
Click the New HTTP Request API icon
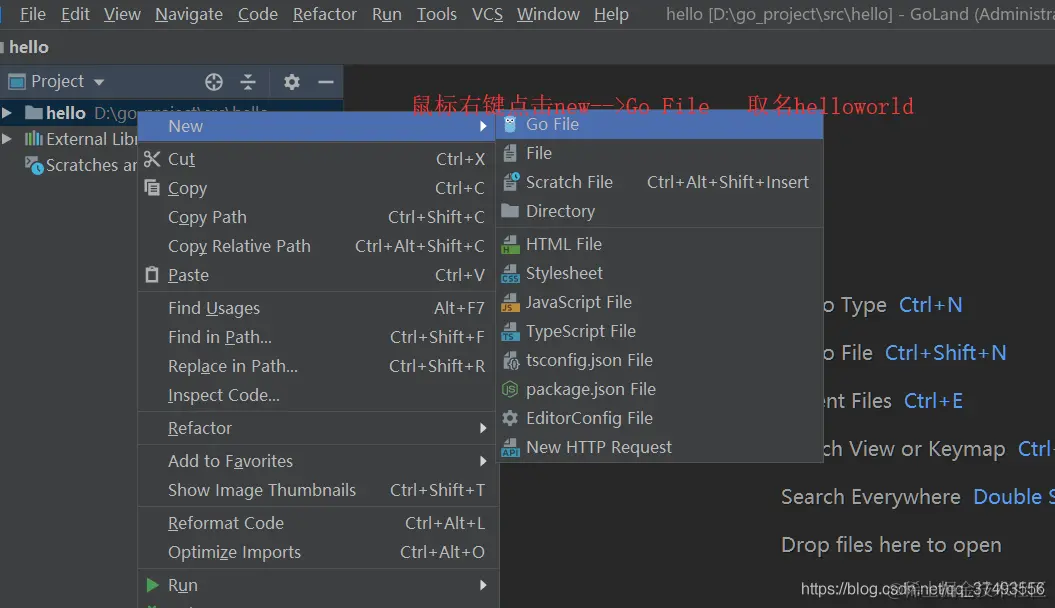pos(511,447)
